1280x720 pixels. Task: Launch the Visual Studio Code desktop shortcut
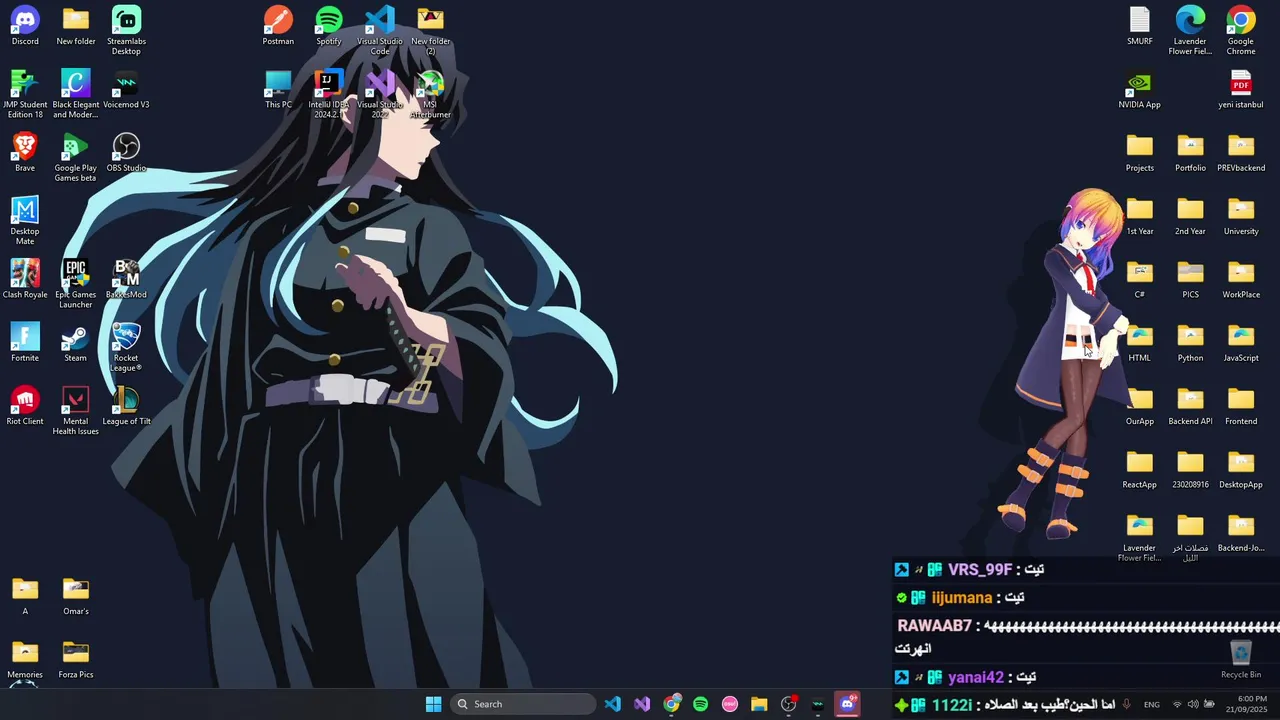[380, 30]
